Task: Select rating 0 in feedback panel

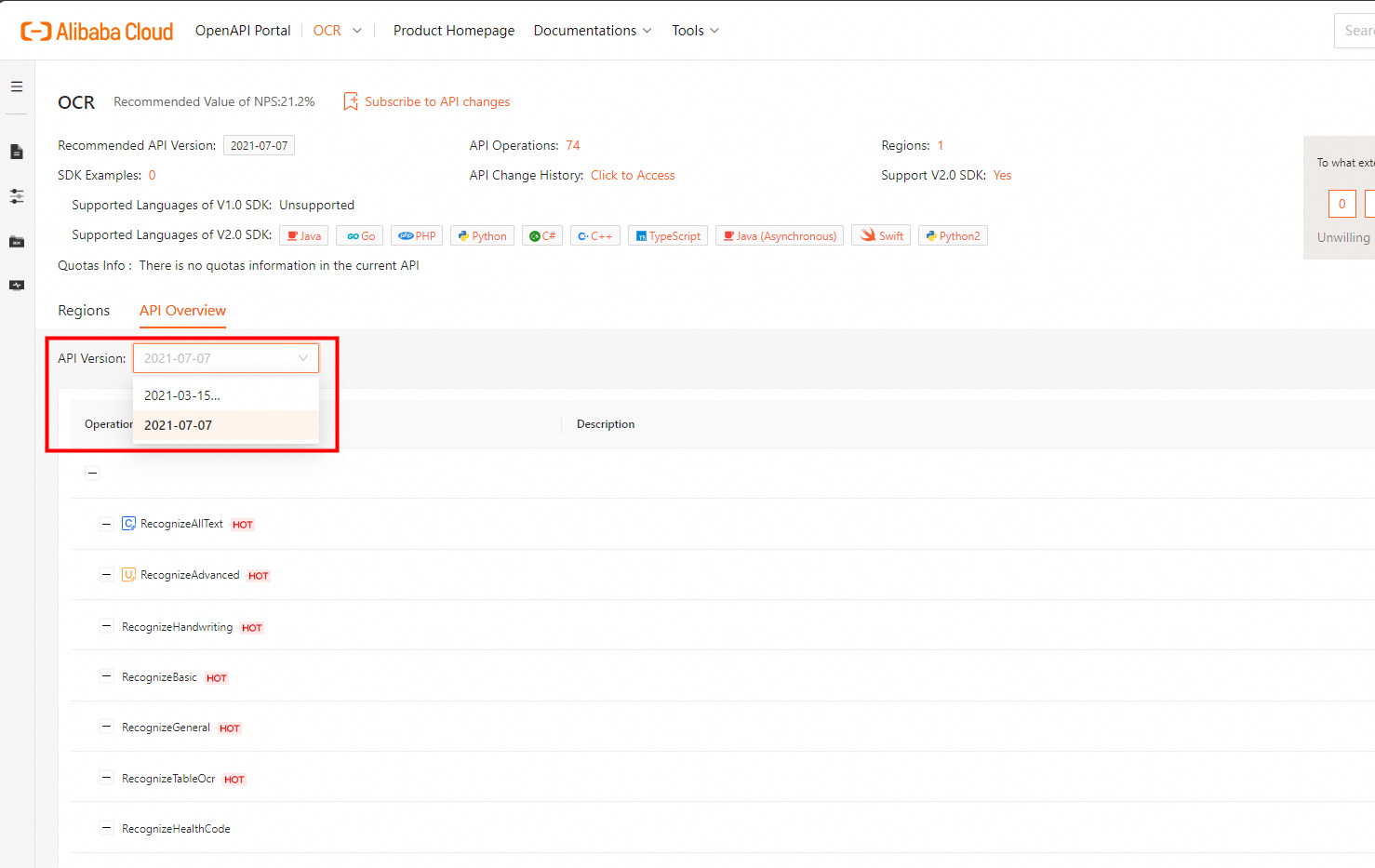Action: point(1342,204)
